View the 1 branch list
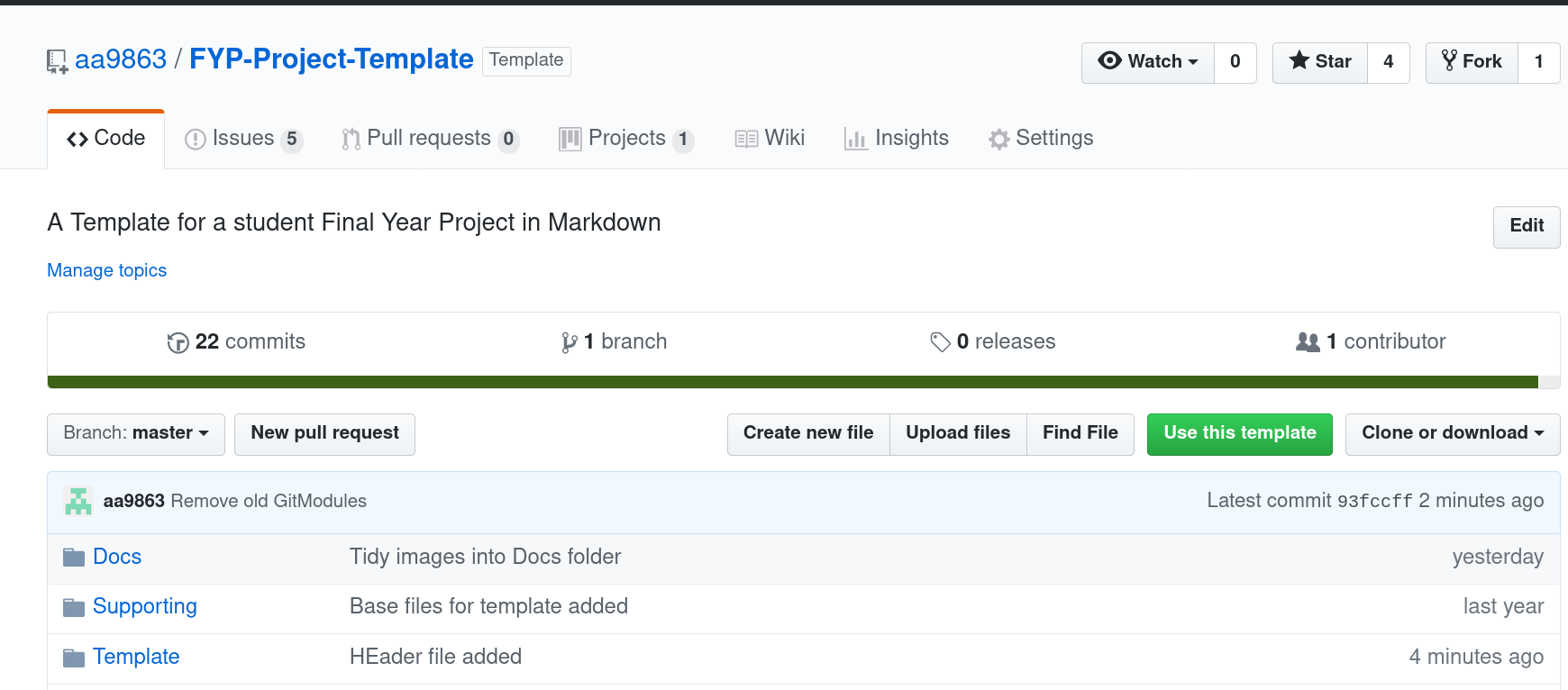Viewport: 1568px width, 690px height. tap(615, 342)
